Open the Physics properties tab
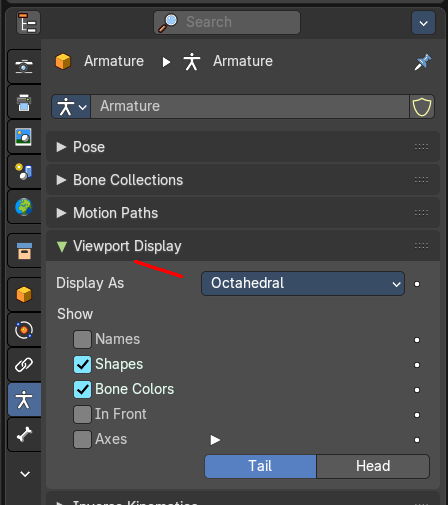The width and height of the screenshot is (448, 505). pos(24,330)
